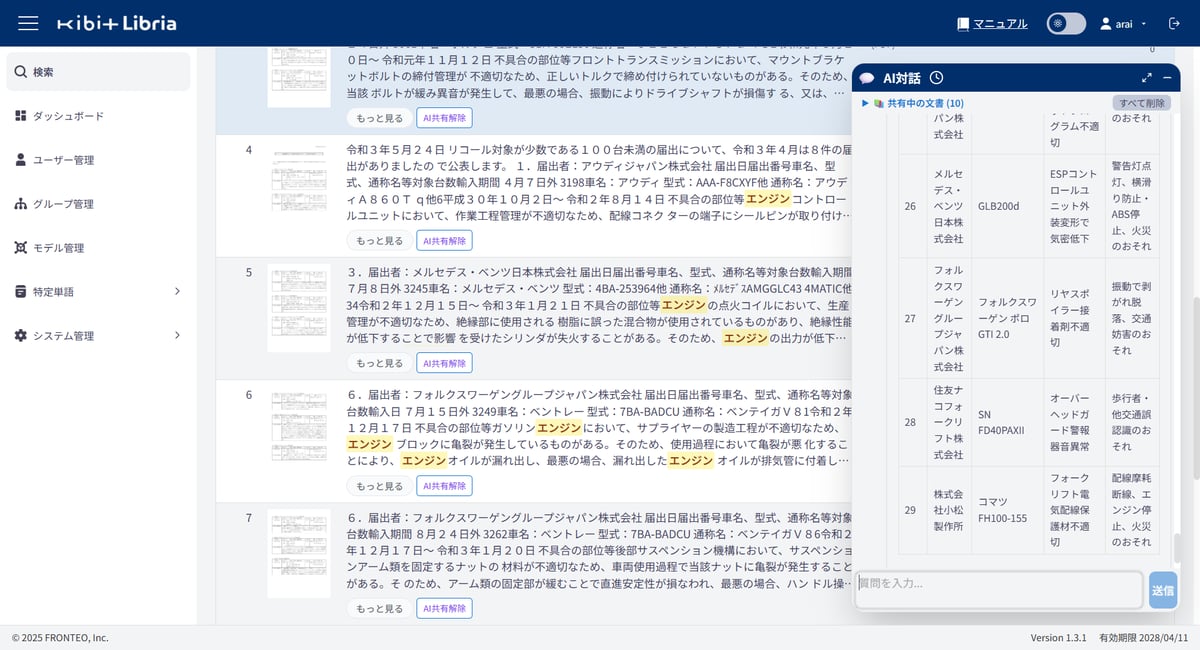Click AI共有解除 on result 6
Screen dimensions: 1200x650
pyautogui.click(x=444, y=486)
